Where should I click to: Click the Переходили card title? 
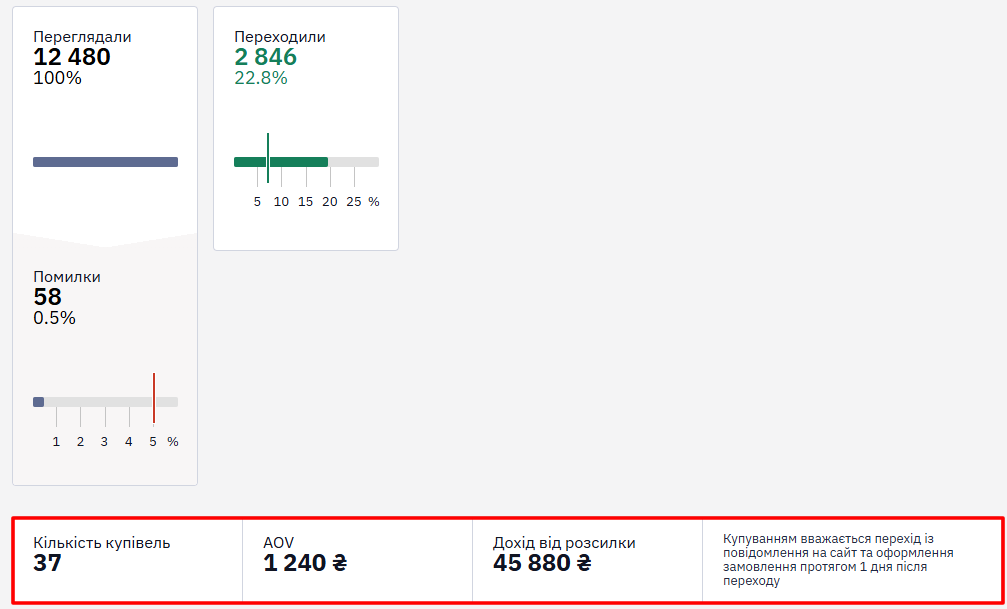click(x=280, y=37)
